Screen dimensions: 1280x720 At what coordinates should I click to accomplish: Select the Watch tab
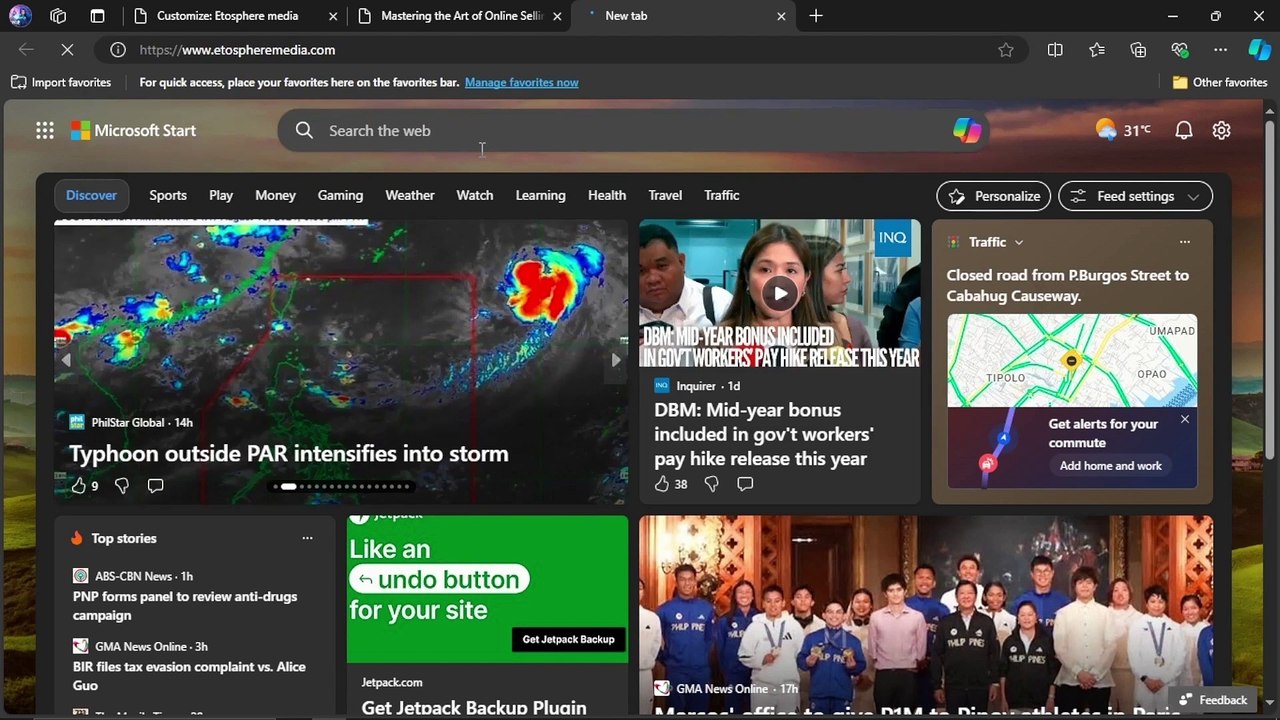[475, 195]
